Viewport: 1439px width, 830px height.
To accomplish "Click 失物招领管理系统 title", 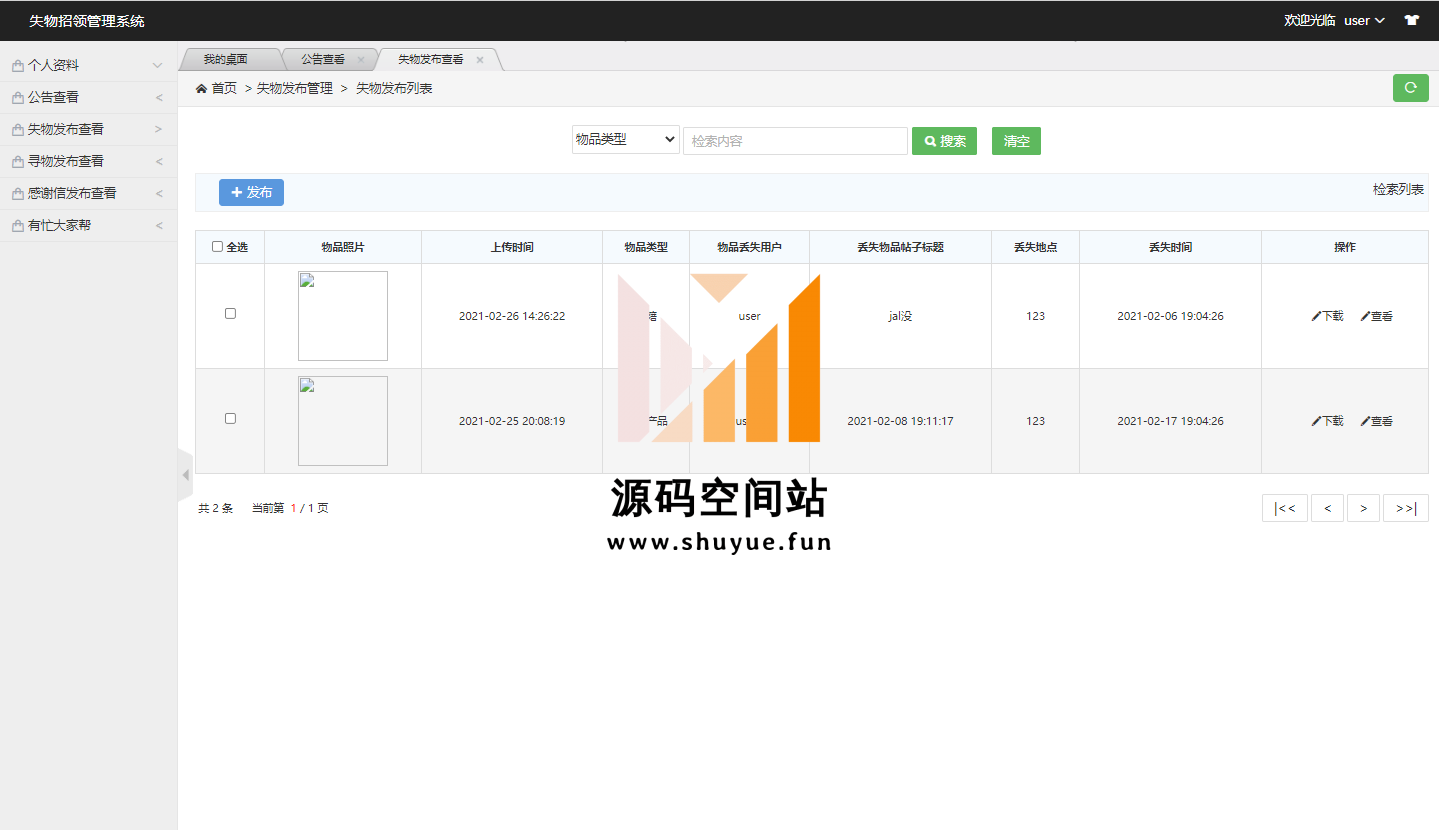I will click(x=87, y=21).
